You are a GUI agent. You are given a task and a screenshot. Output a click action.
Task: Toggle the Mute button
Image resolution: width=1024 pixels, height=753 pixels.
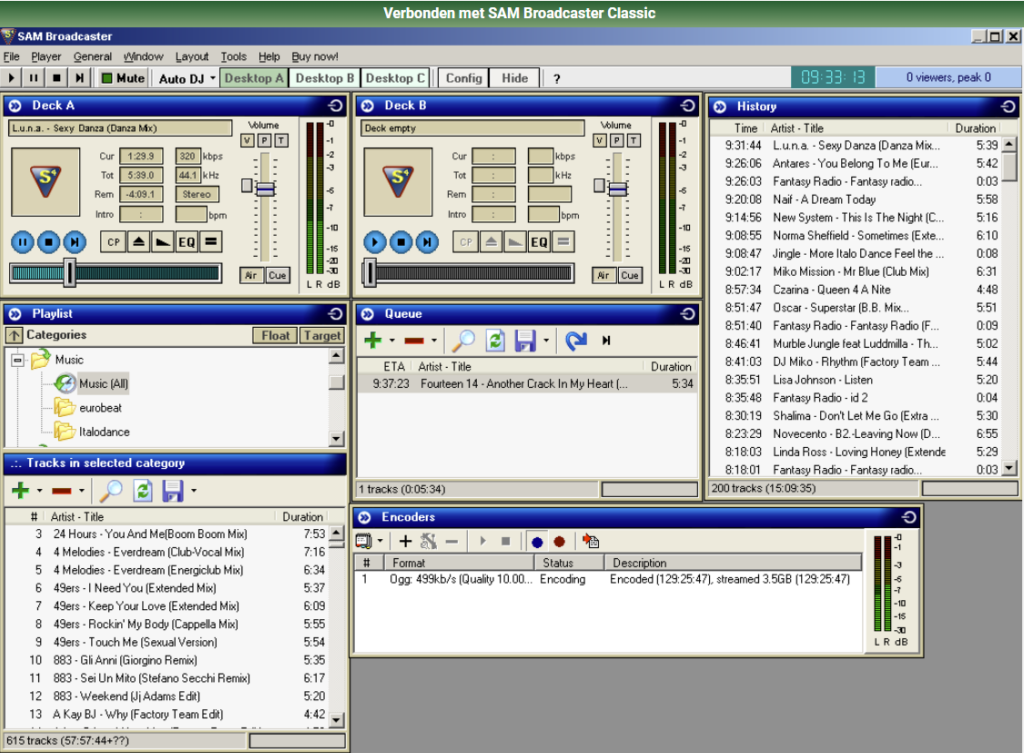(x=123, y=78)
